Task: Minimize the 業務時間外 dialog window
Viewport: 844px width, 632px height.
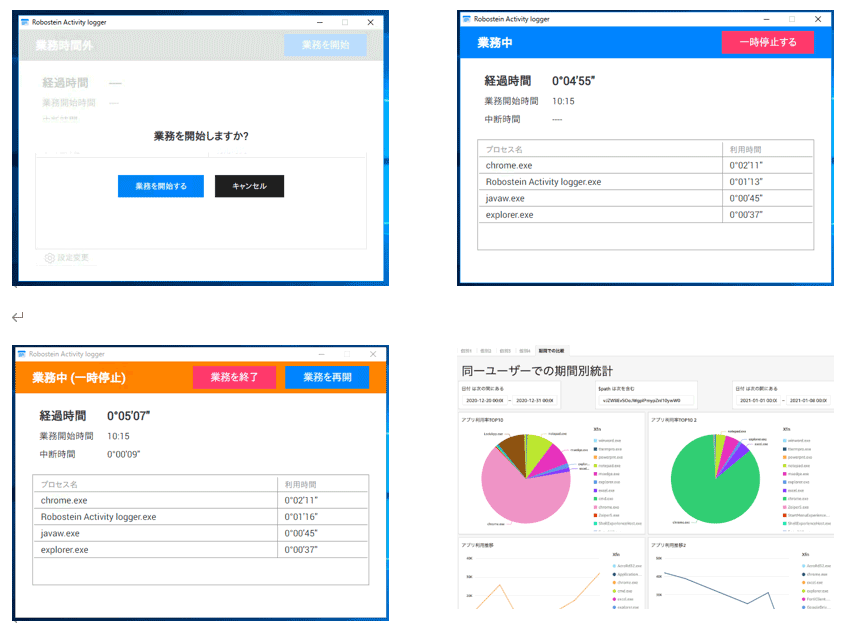Action: [320, 22]
